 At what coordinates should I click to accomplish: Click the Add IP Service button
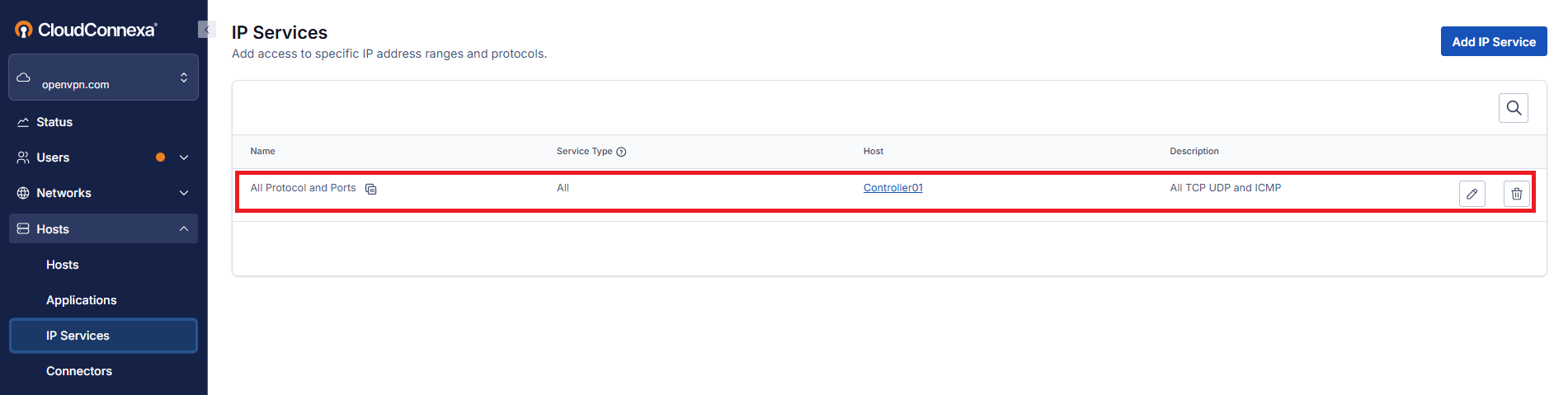click(x=1493, y=41)
